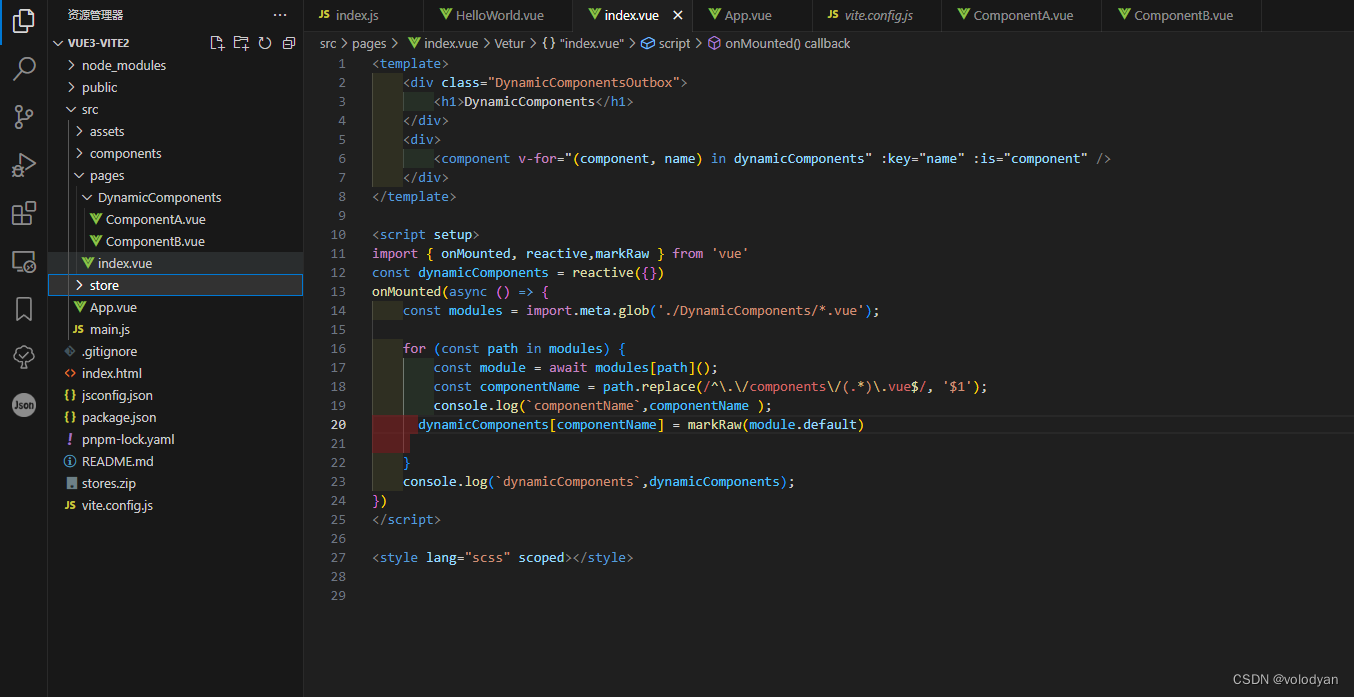Switch to the App.vue tab
1354x697 pixels.
[x=751, y=15]
